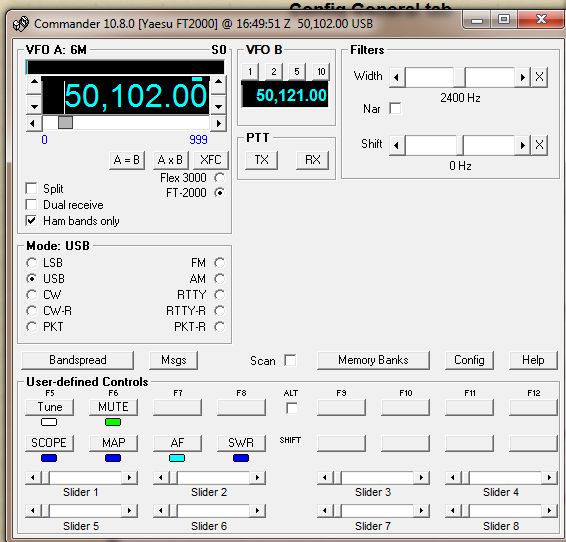Click right arrow of Slider 2
Image resolution: width=566 pixels, height=542 pixels.
(257, 478)
